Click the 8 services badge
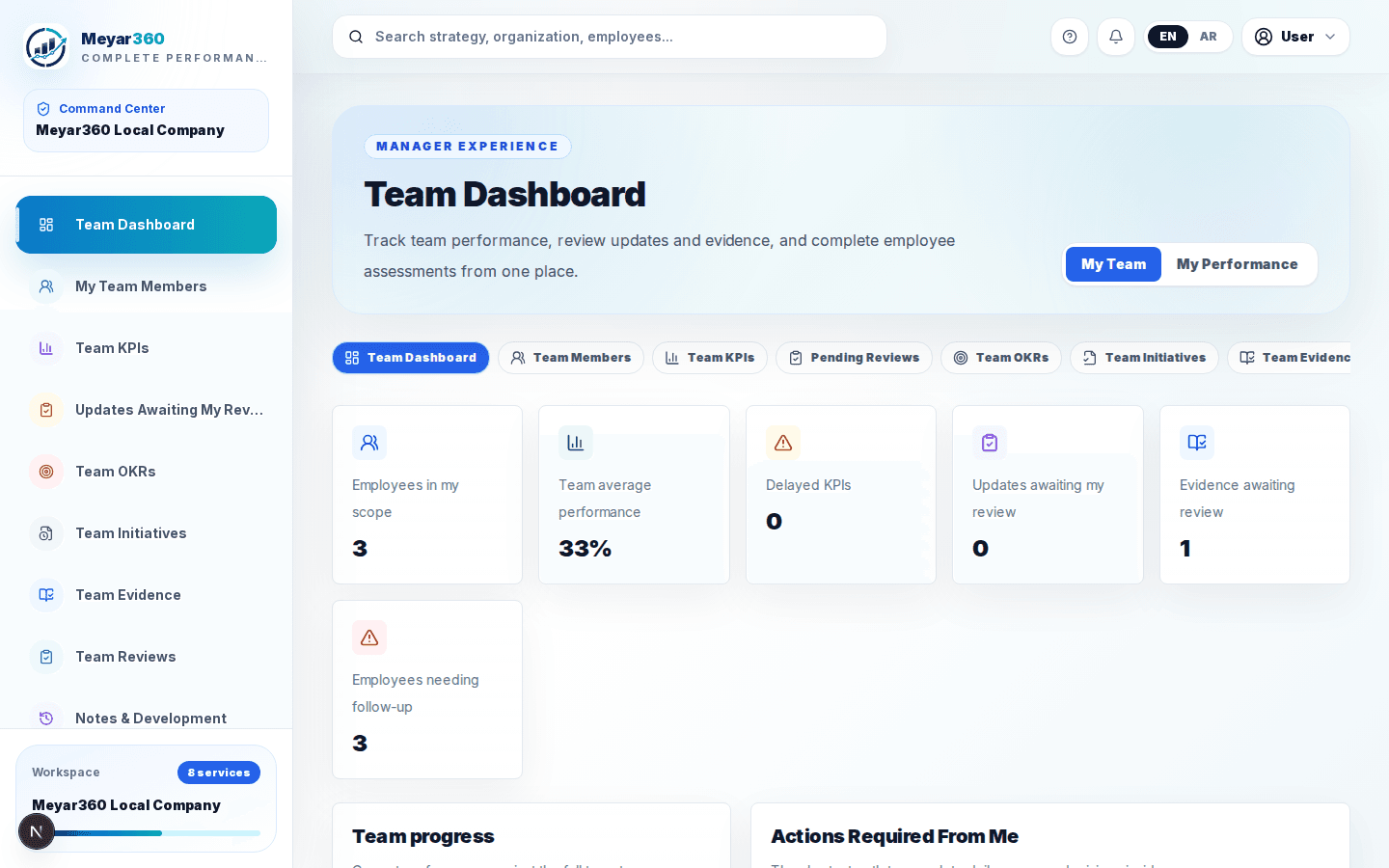 (219, 773)
